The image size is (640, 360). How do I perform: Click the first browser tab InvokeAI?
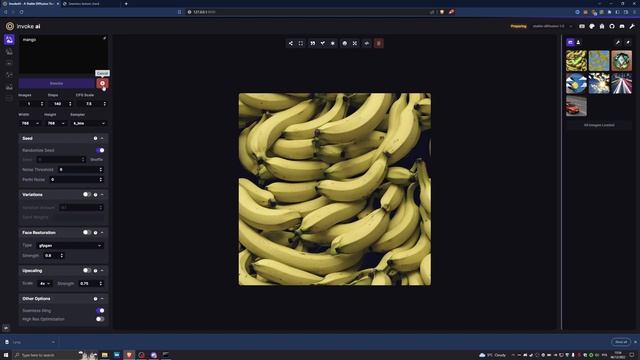(x=31, y=4)
